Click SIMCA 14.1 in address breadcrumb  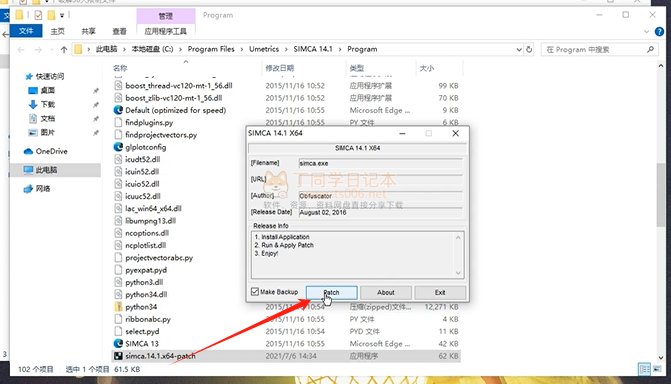pos(313,49)
